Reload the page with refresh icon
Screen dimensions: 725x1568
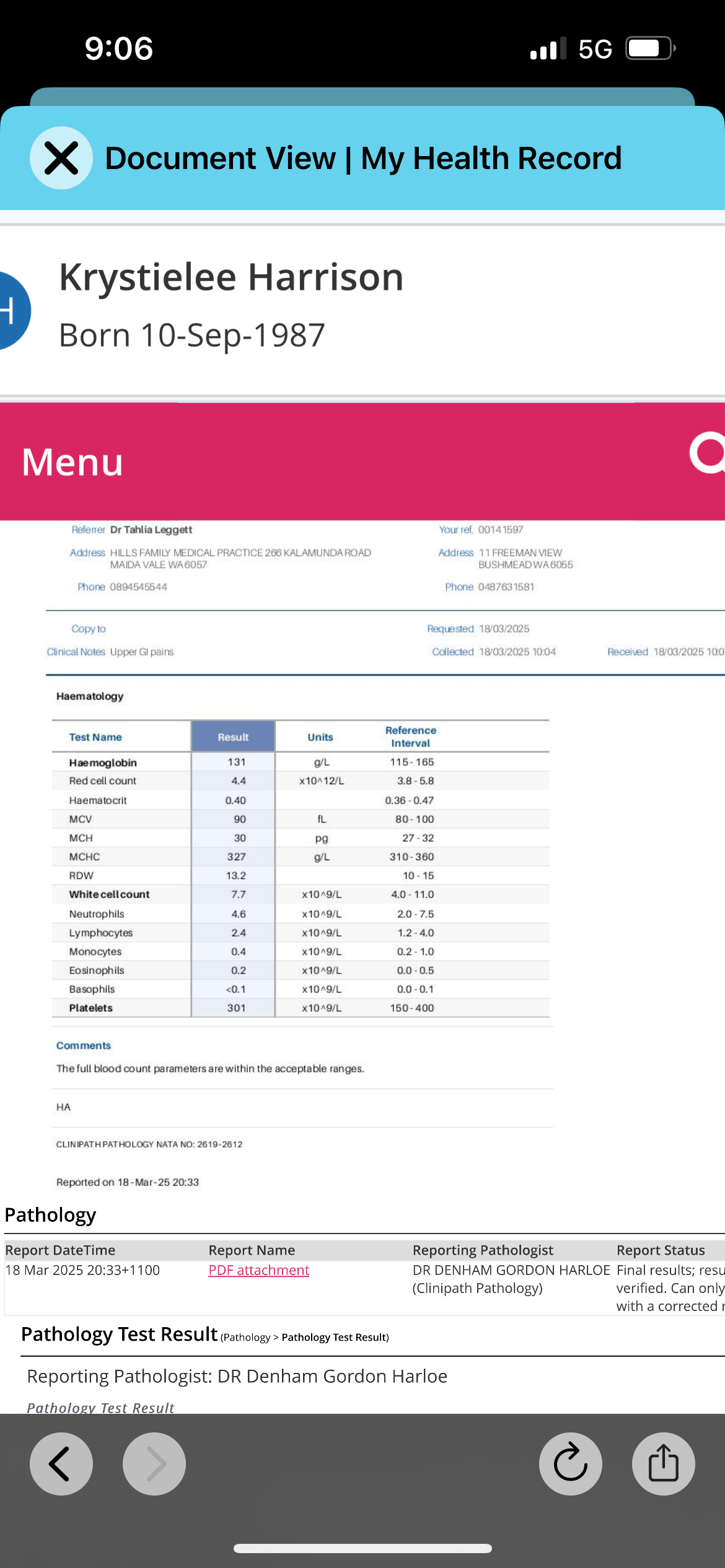[x=570, y=1464]
